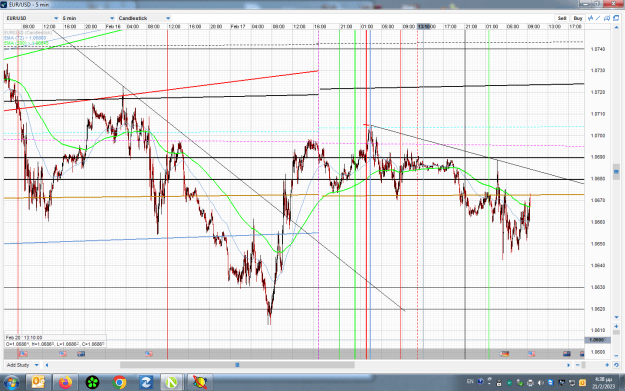Click the EMA (200) indicator label
The image size is (625, 391).
[26, 43]
